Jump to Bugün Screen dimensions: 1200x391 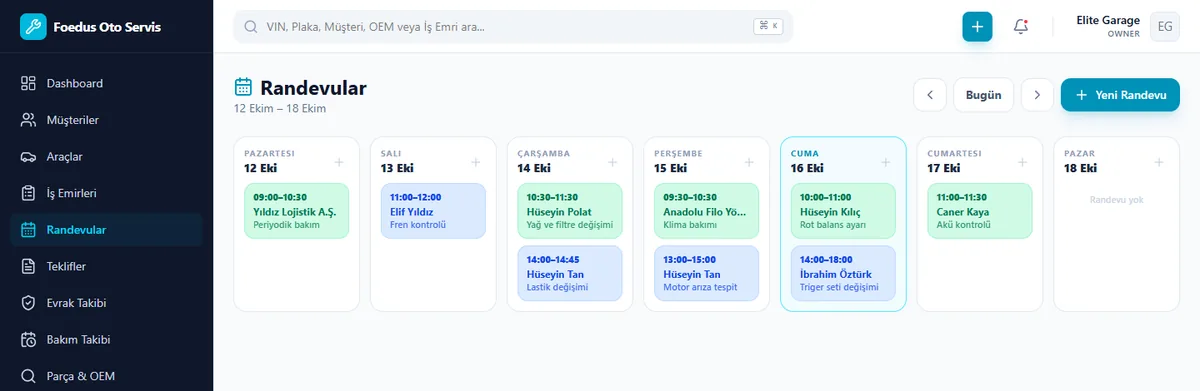point(983,95)
